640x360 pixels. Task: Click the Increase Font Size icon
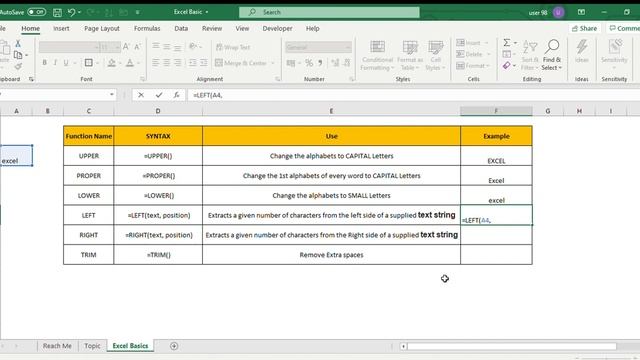pyautogui.click(x=127, y=47)
